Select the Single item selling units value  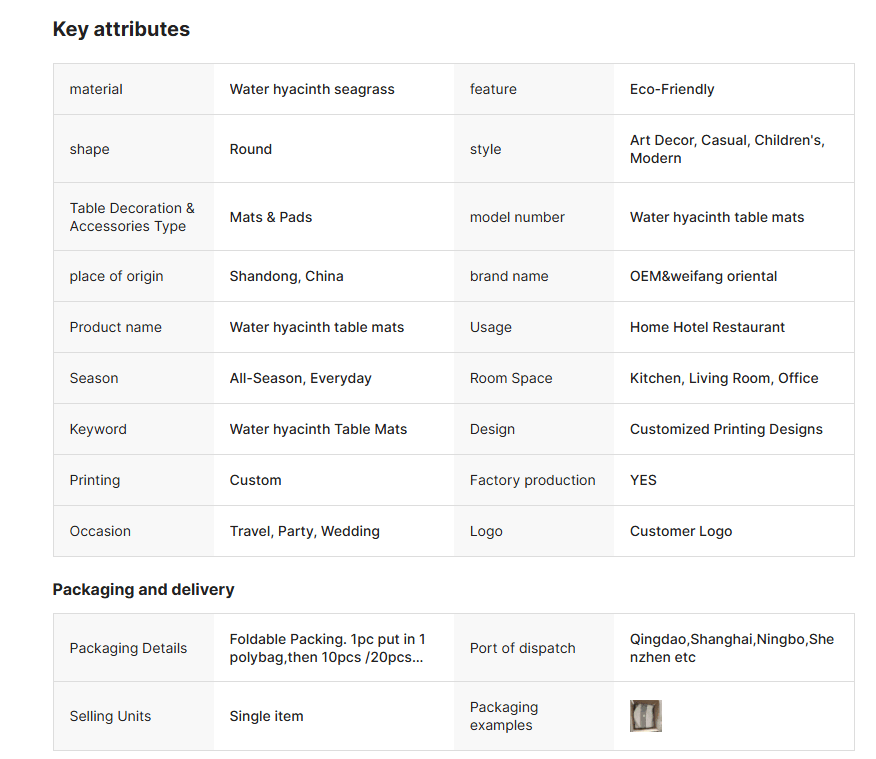tap(266, 716)
